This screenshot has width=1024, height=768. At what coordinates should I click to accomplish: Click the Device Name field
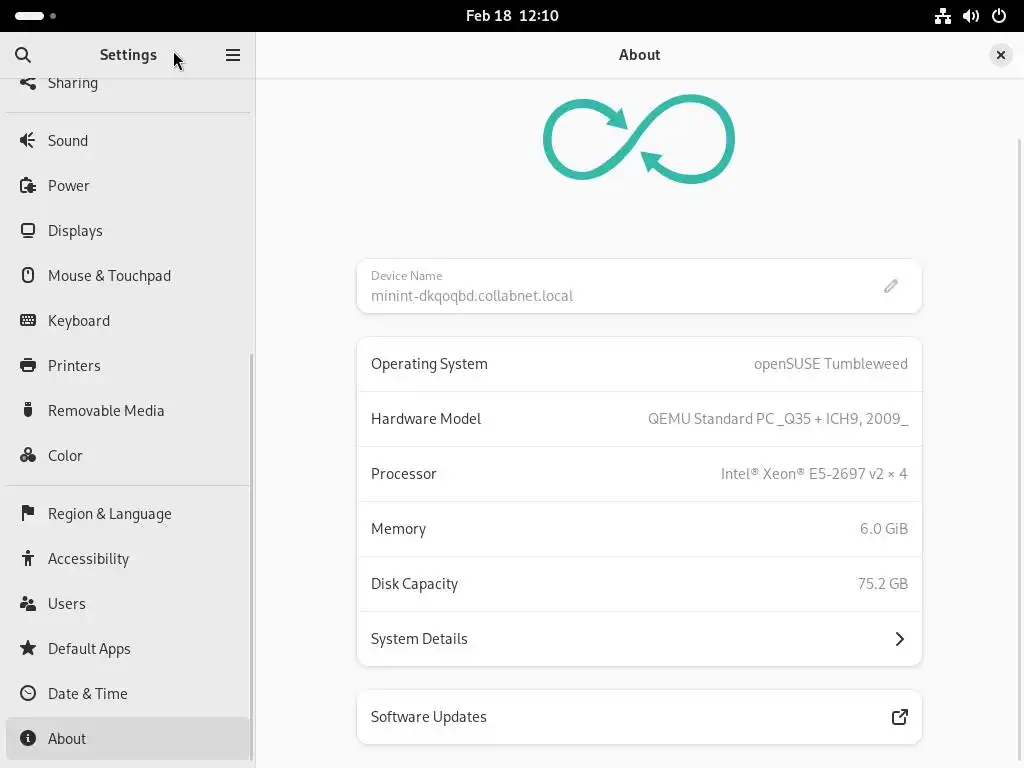[639, 286]
